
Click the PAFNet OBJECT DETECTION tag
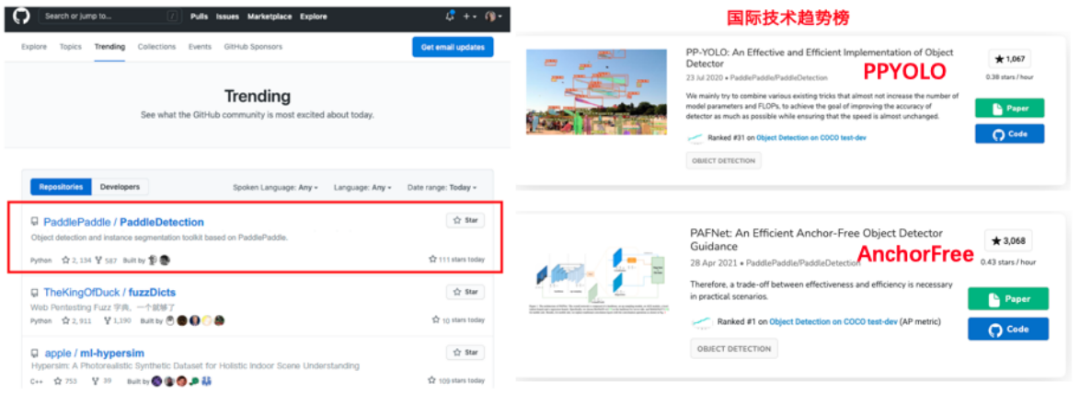(x=734, y=349)
